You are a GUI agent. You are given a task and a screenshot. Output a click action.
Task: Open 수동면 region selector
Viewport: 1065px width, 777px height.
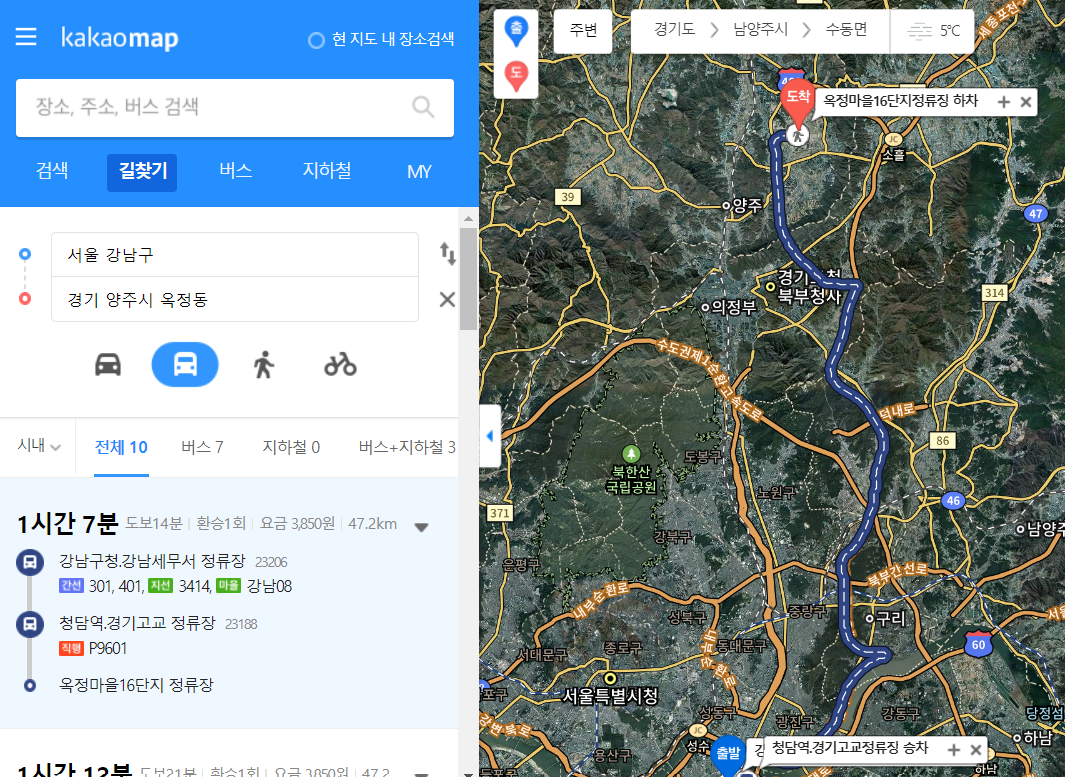[x=846, y=30]
